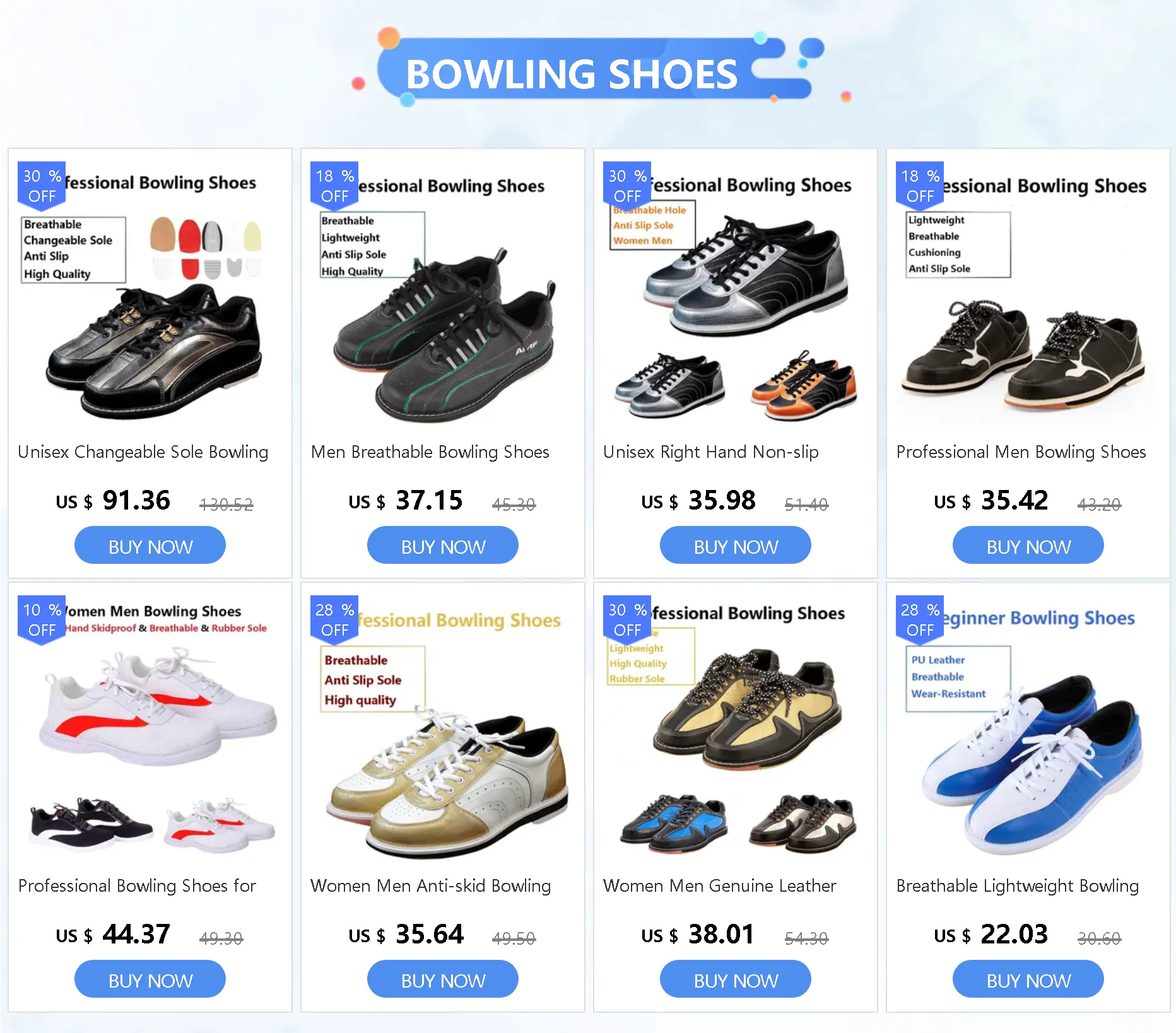
Task: Click BUY NOW for Women Men Anti-skid Bowling
Action: 443,979
